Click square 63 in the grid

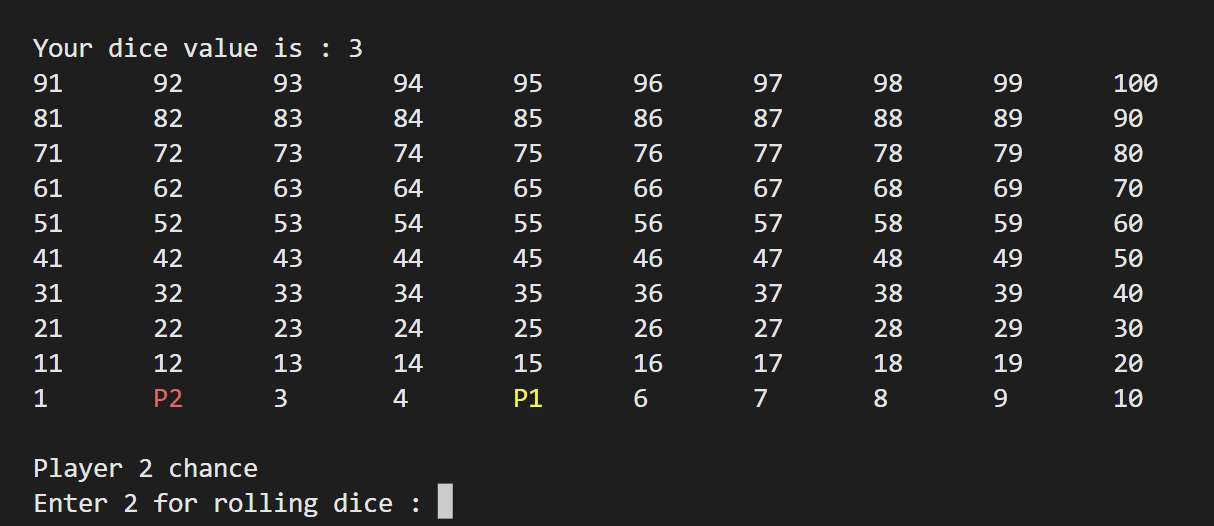[288, 189]
